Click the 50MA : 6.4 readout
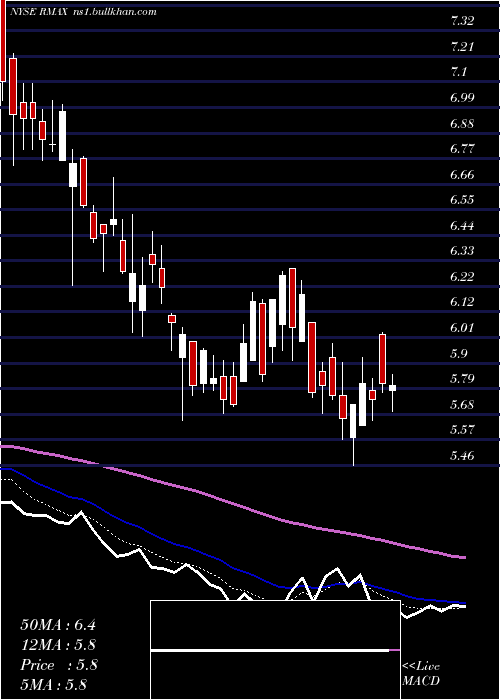Viewport: 500px width, 700px height. (58, 625)
